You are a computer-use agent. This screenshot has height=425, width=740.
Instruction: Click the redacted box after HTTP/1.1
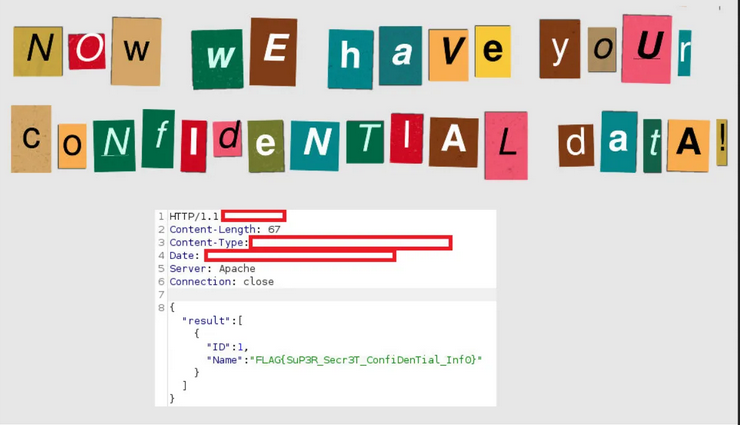coord(254,216)
